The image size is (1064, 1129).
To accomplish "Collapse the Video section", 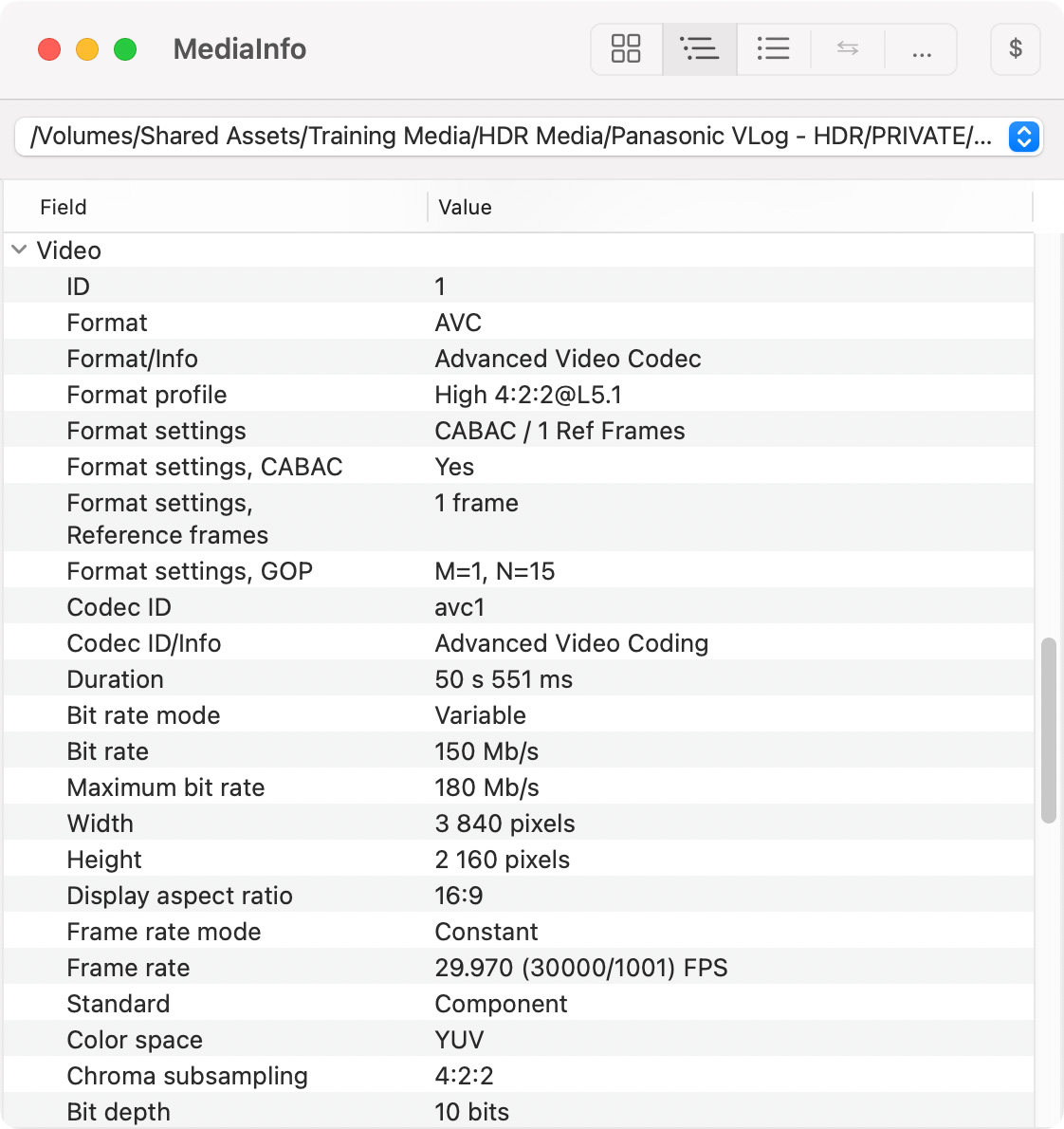I will point(19,250).
